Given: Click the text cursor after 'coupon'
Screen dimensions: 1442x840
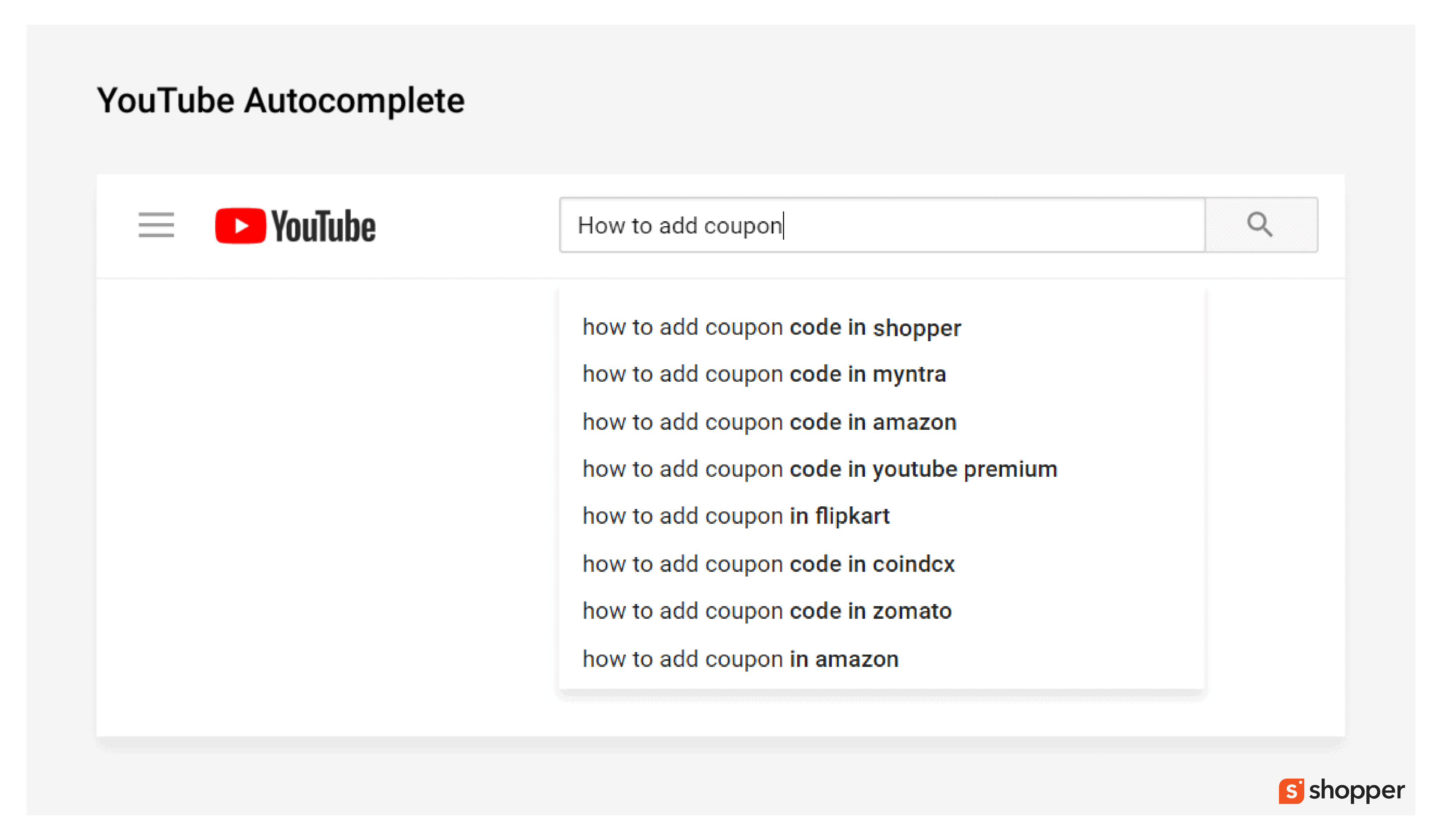Looking at the screenshot, I should pyautogui.click(x=784, y=226).
